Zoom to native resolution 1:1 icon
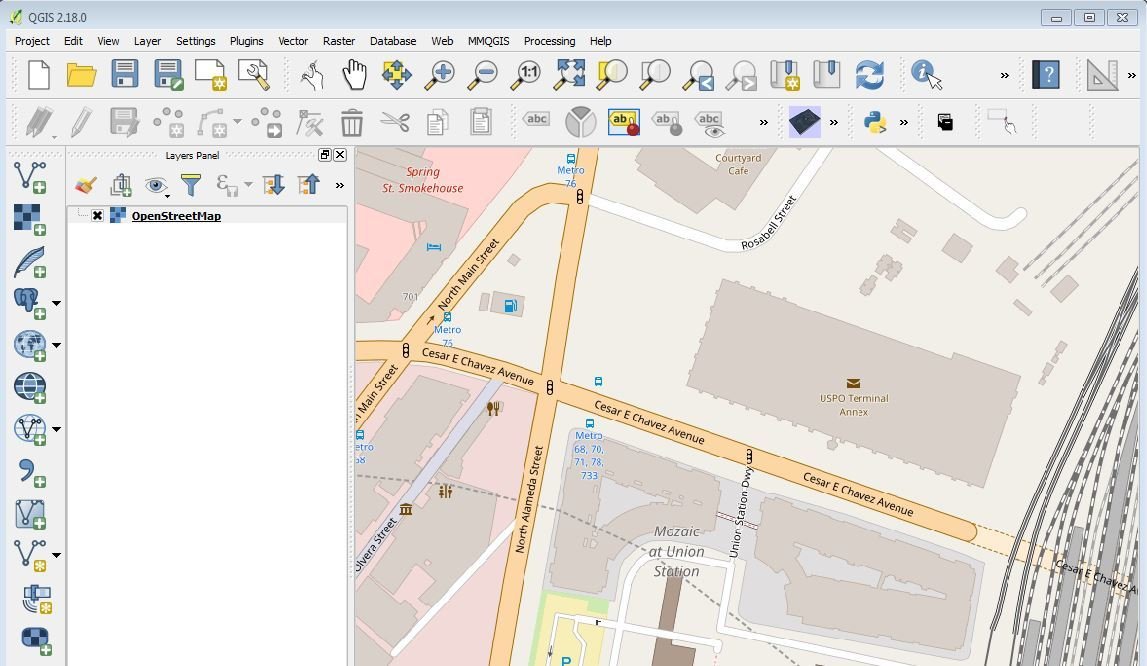The width and height of the screenshot is (1147, 666). tap(526, 75)
